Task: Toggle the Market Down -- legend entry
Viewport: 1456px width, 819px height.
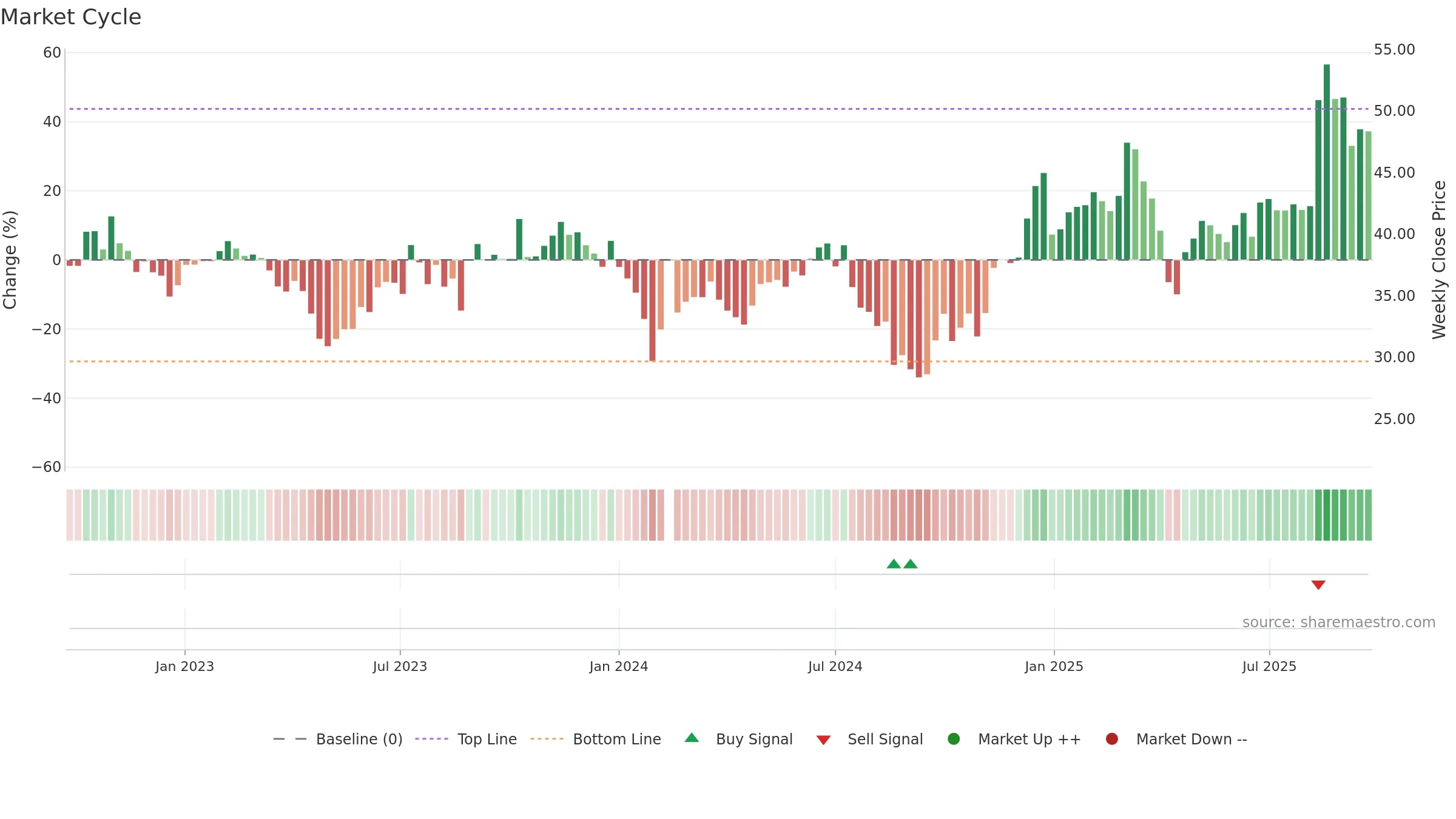Action: click(1176, 739)
